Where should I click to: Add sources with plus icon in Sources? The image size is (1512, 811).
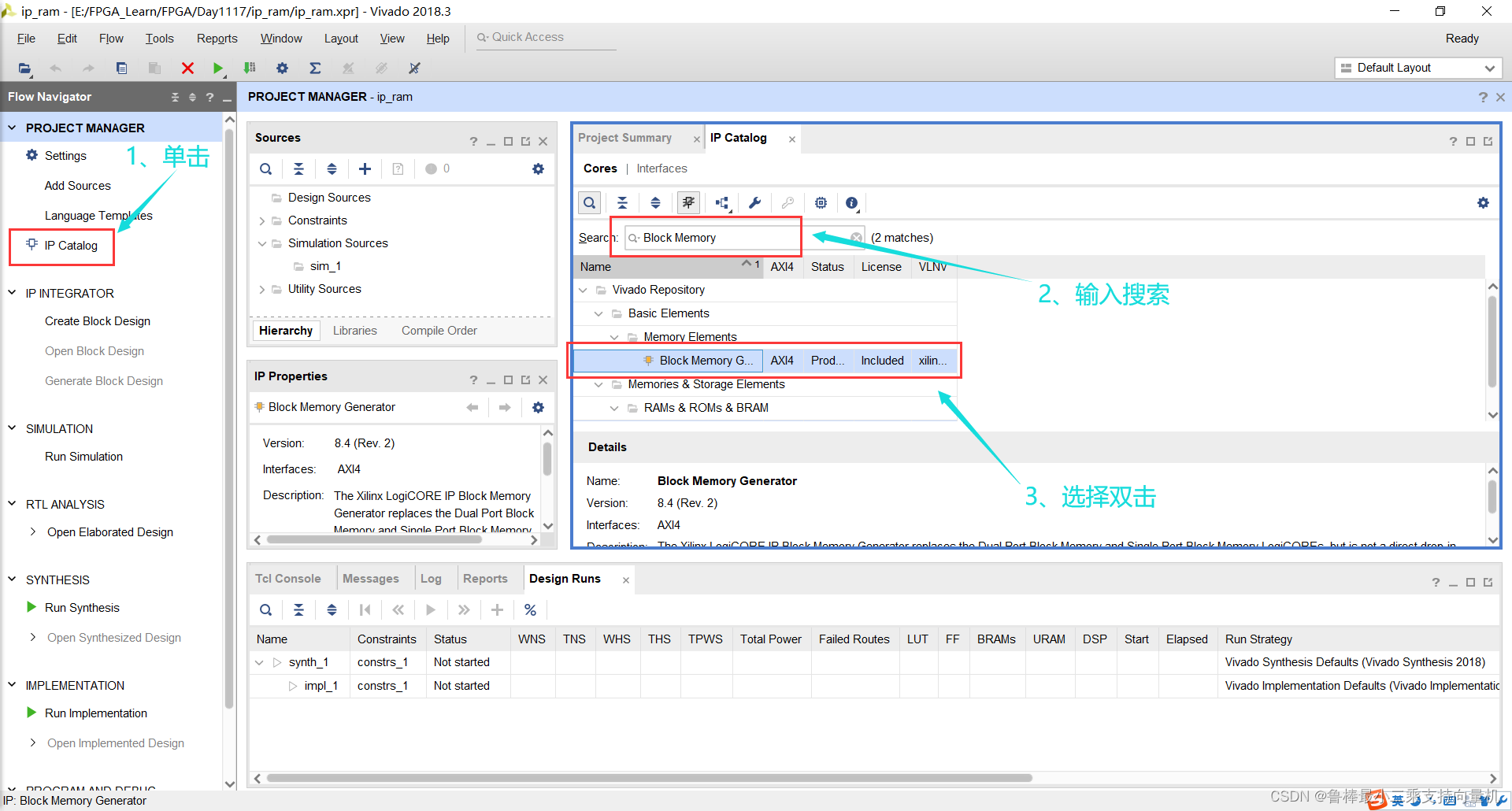[365, 168]
